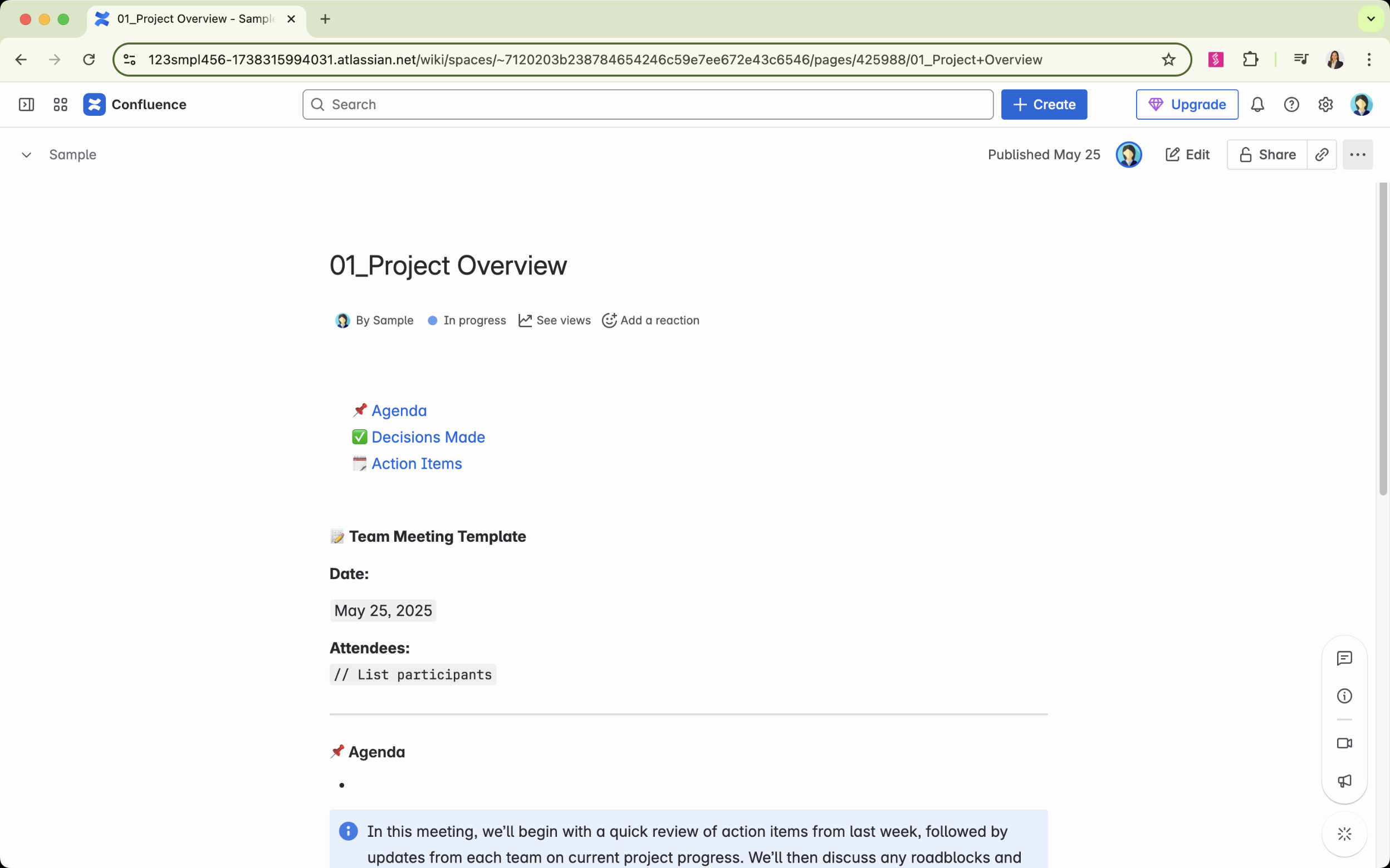This screenshot has height=868, width=1390.
Task: Open the comments panel icon
Action: click(1344, 658)
